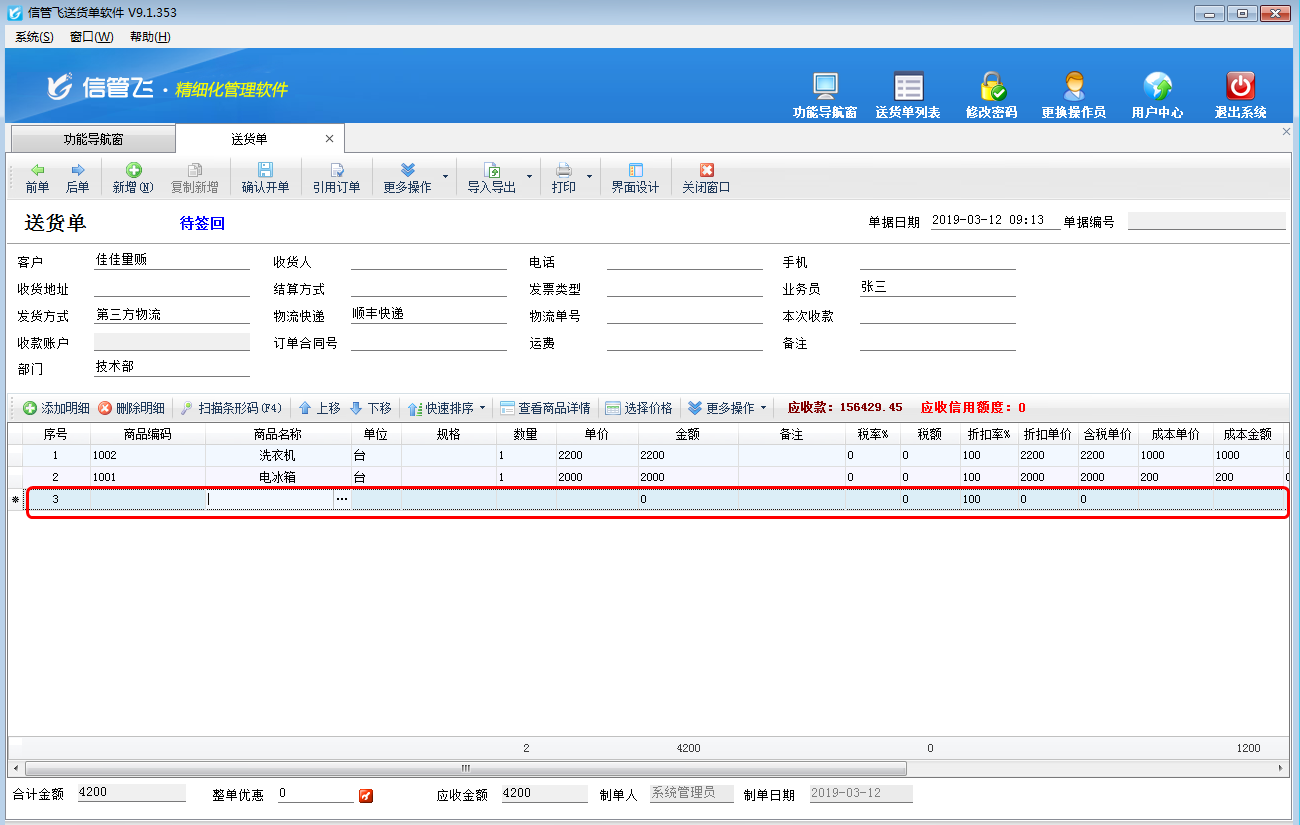Click the green 新增 plus icon

133,170
